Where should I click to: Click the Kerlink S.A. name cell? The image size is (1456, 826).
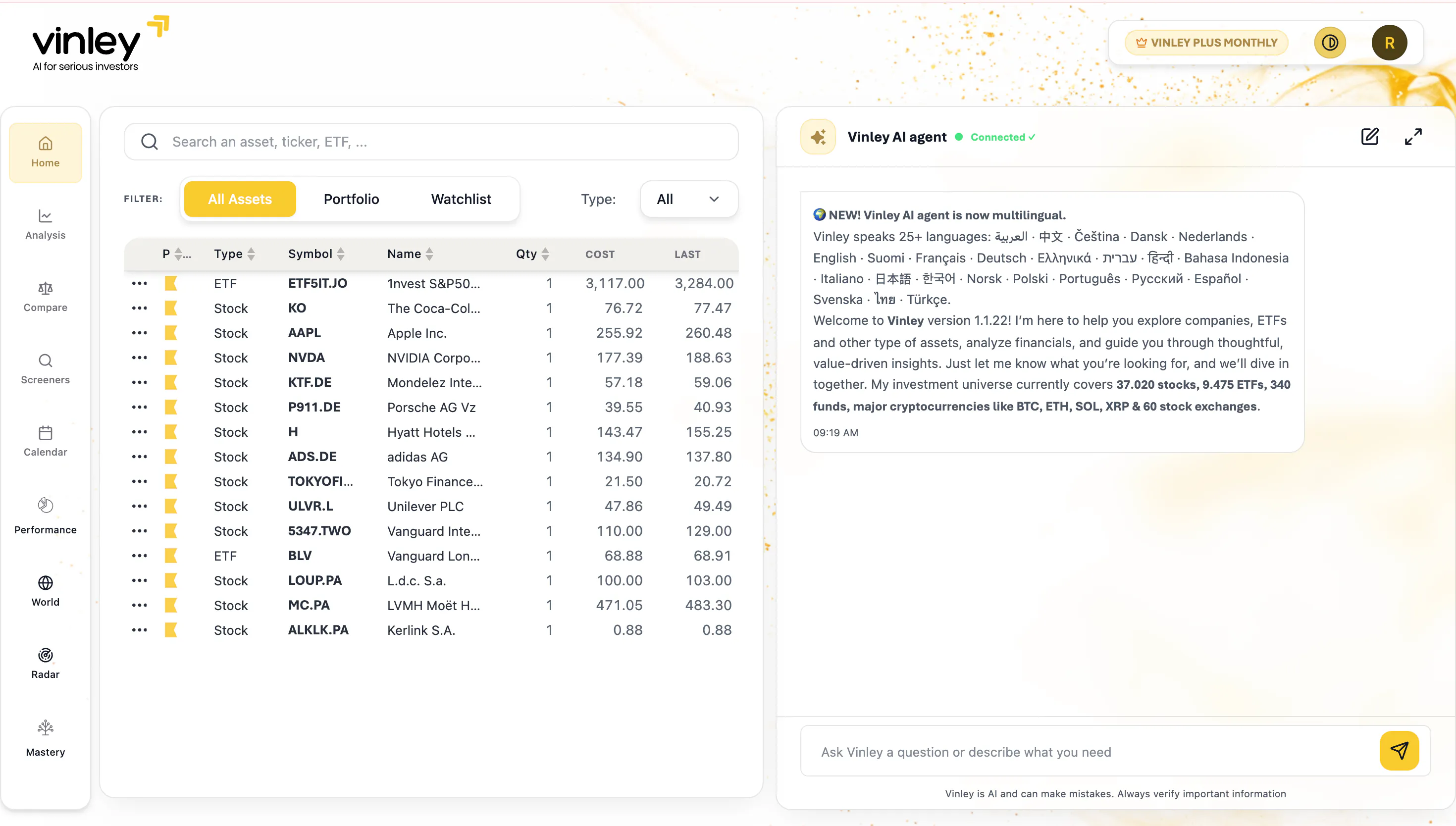421,630
